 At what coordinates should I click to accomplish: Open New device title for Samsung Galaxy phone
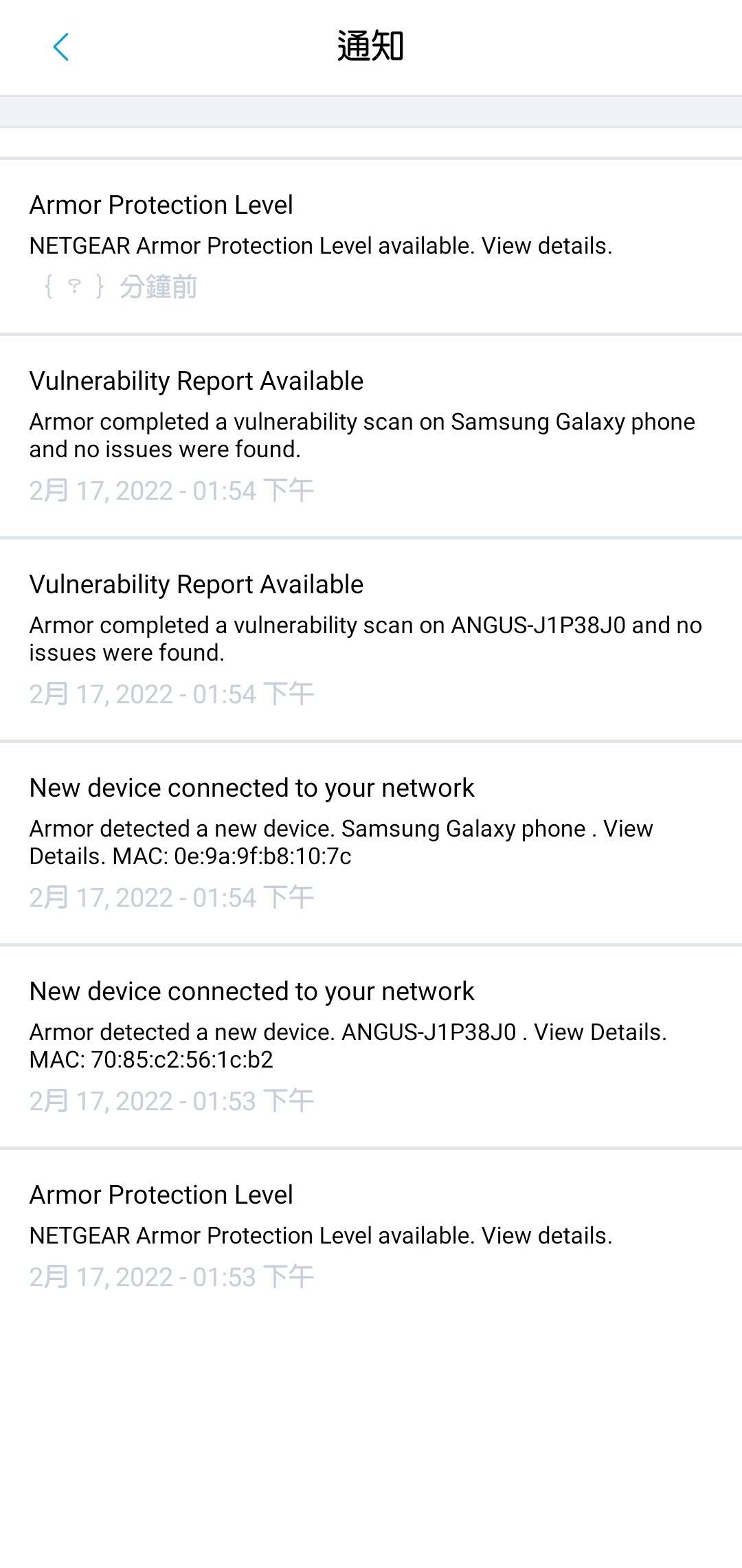(x=251, y=788)
